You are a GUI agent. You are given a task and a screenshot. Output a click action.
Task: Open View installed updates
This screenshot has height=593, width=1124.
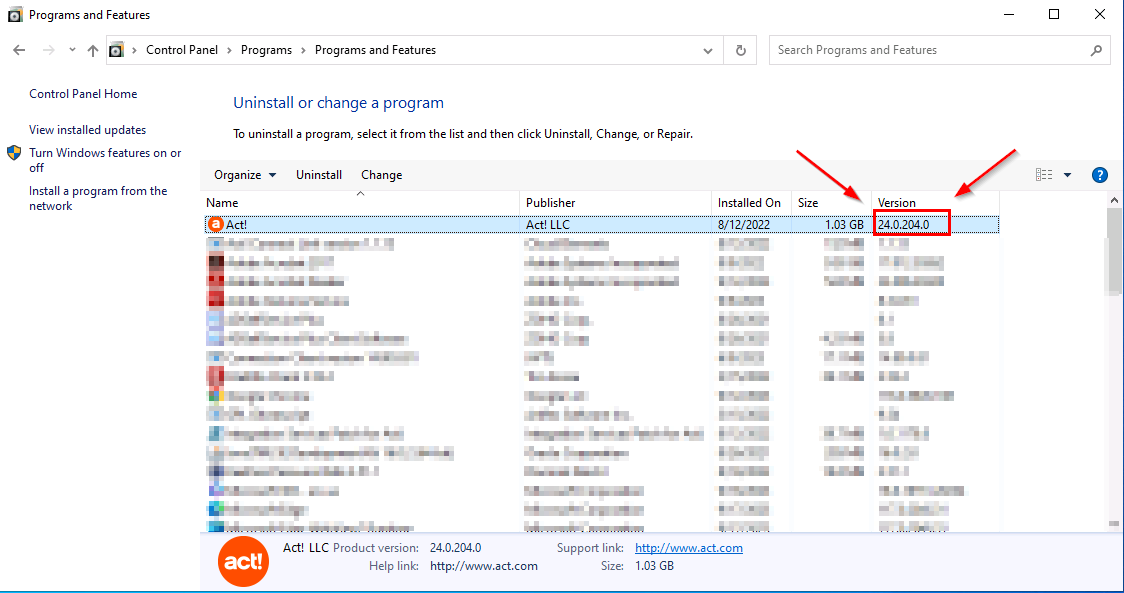point(87,130)
